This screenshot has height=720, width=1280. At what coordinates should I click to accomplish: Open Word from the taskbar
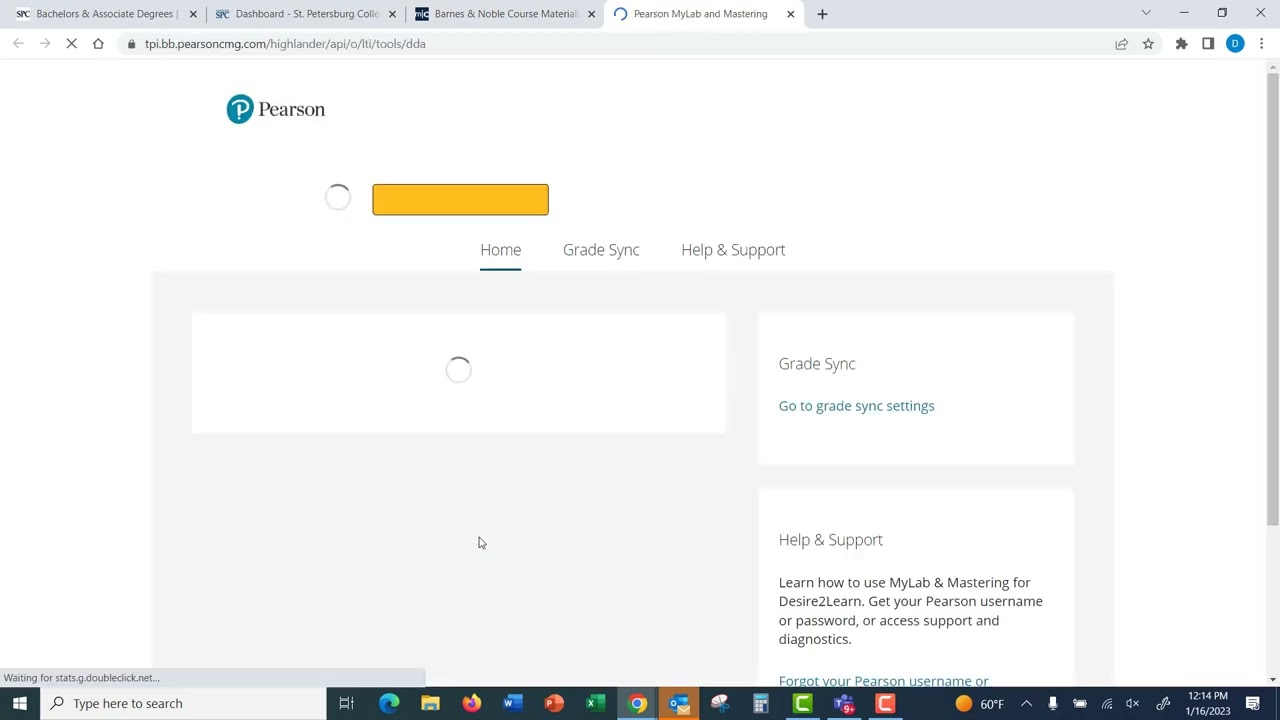coord(513,703)
